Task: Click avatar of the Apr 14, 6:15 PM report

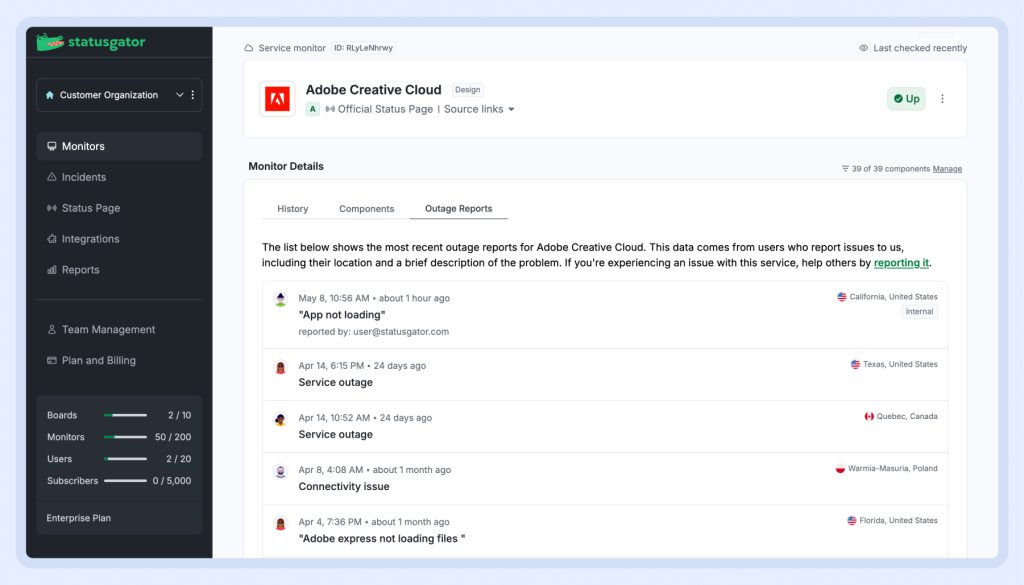Action: tap(281, 368)
